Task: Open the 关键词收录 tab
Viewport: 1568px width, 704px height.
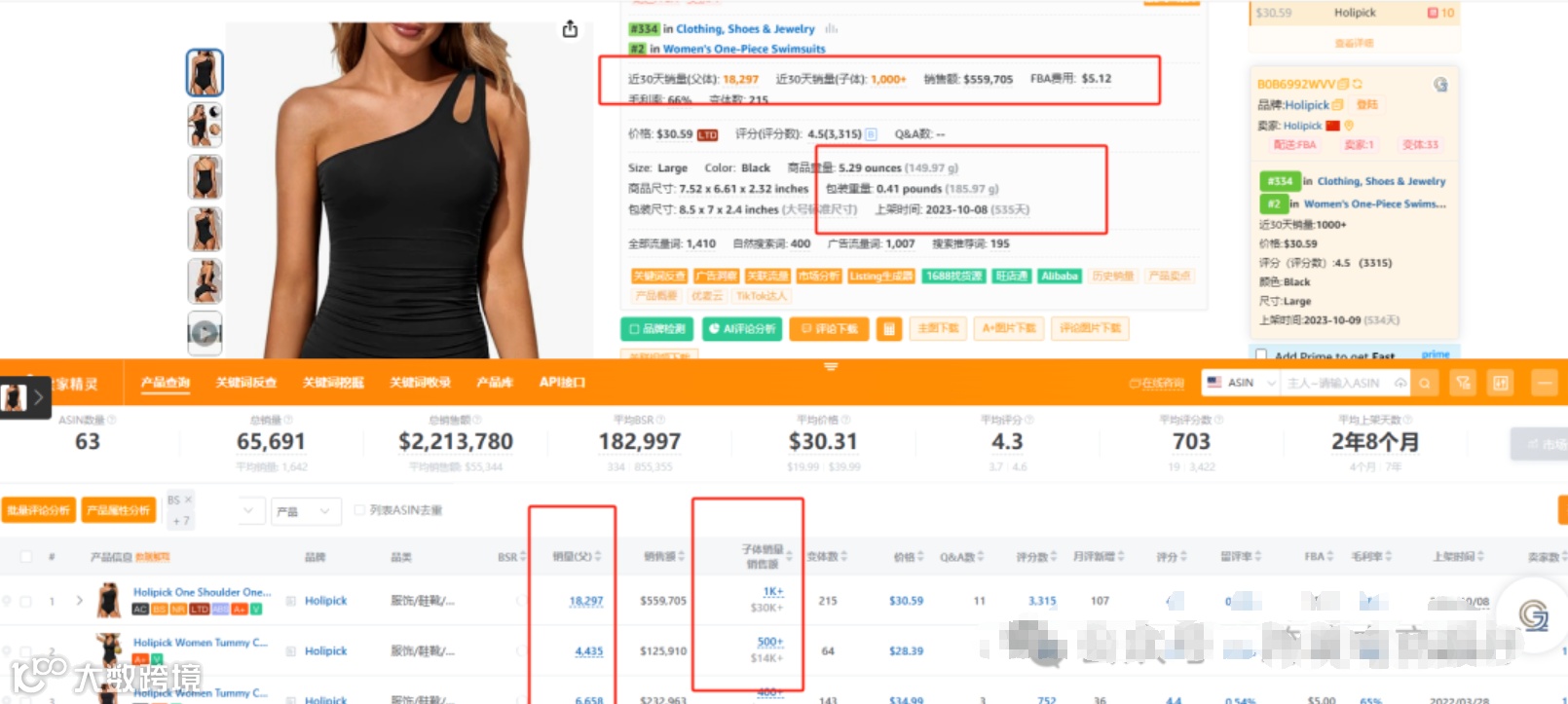Action: coord(421,383)
